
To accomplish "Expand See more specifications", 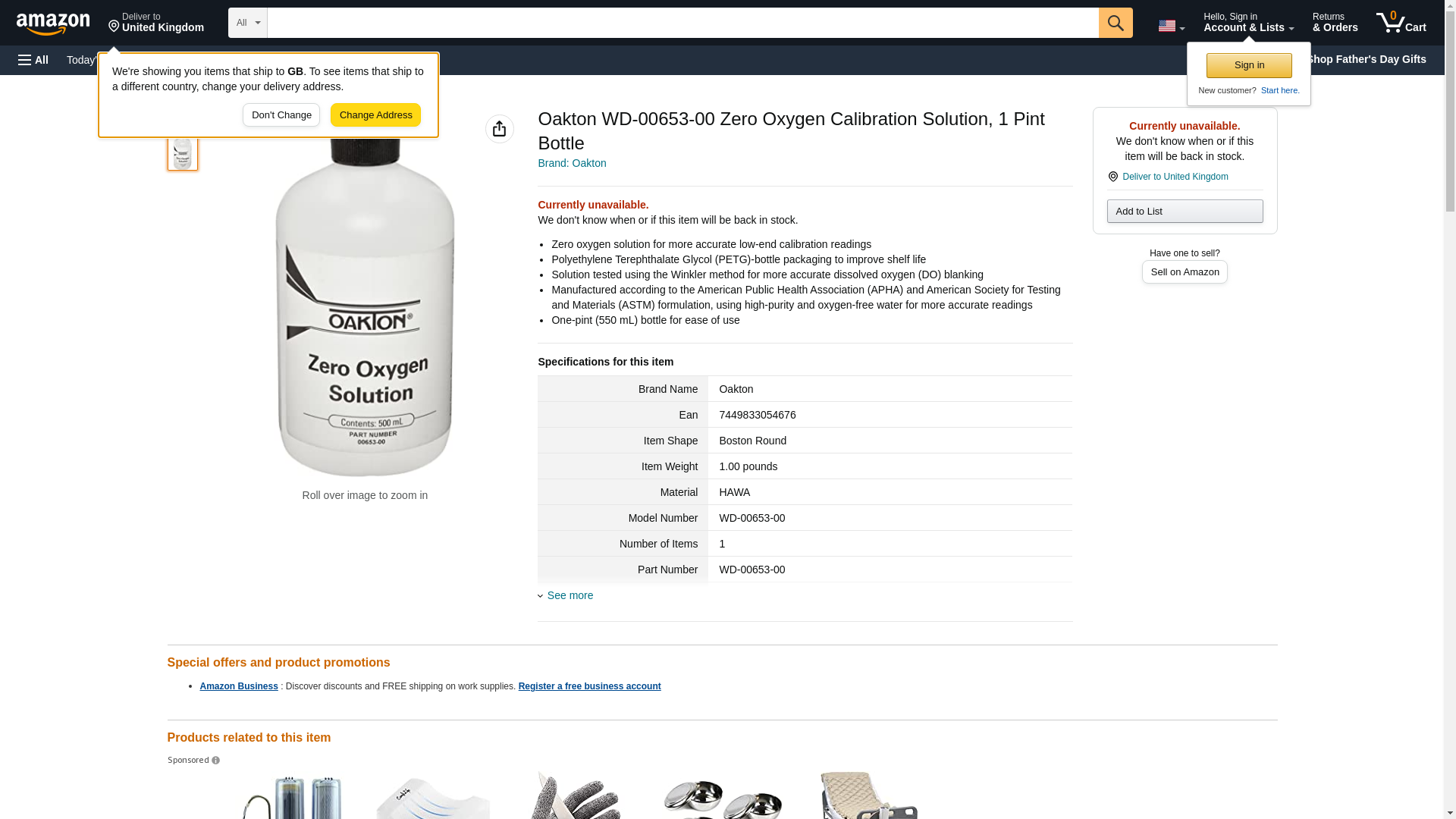I will point(570,595).
